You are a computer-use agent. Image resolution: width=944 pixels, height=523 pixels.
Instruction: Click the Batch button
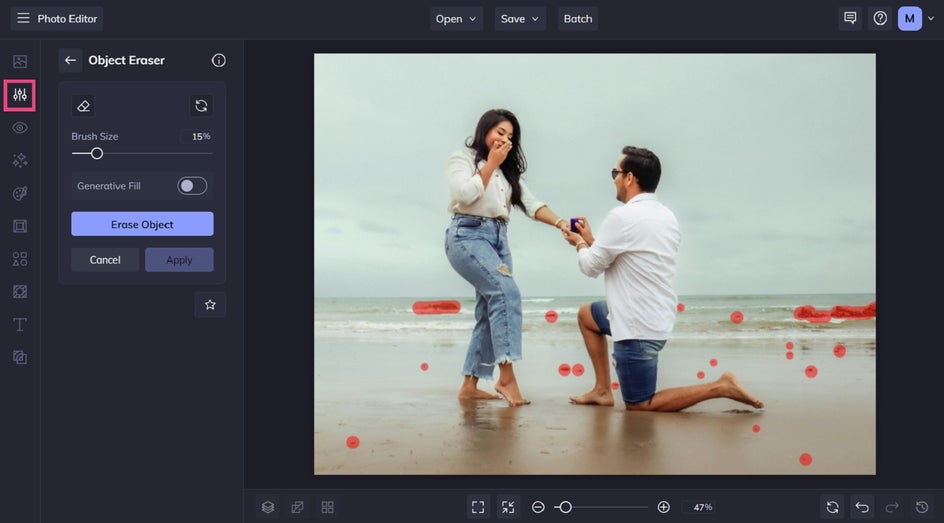click(x=578, y=19)
